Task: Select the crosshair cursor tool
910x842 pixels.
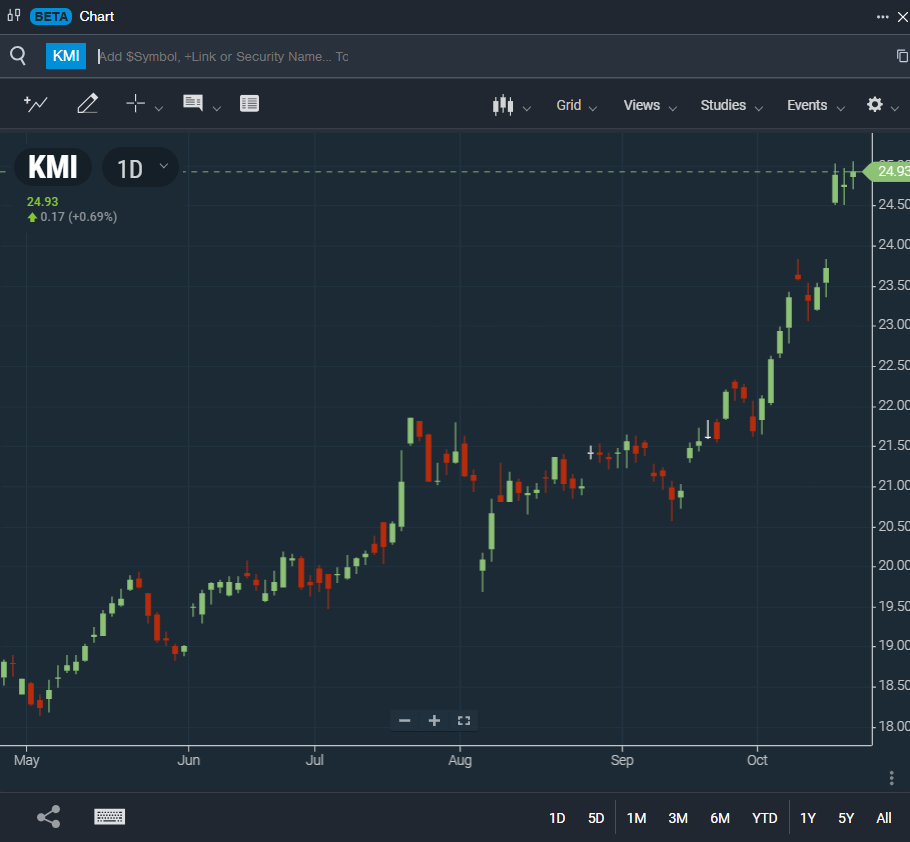Action: 135,103
